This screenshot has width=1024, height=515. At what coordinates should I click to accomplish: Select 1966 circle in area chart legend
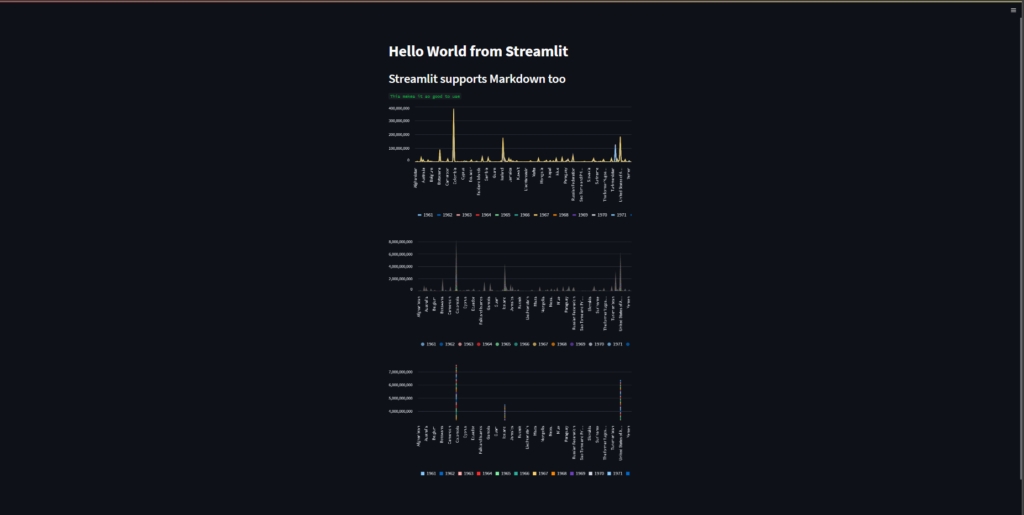coord(516,344)
